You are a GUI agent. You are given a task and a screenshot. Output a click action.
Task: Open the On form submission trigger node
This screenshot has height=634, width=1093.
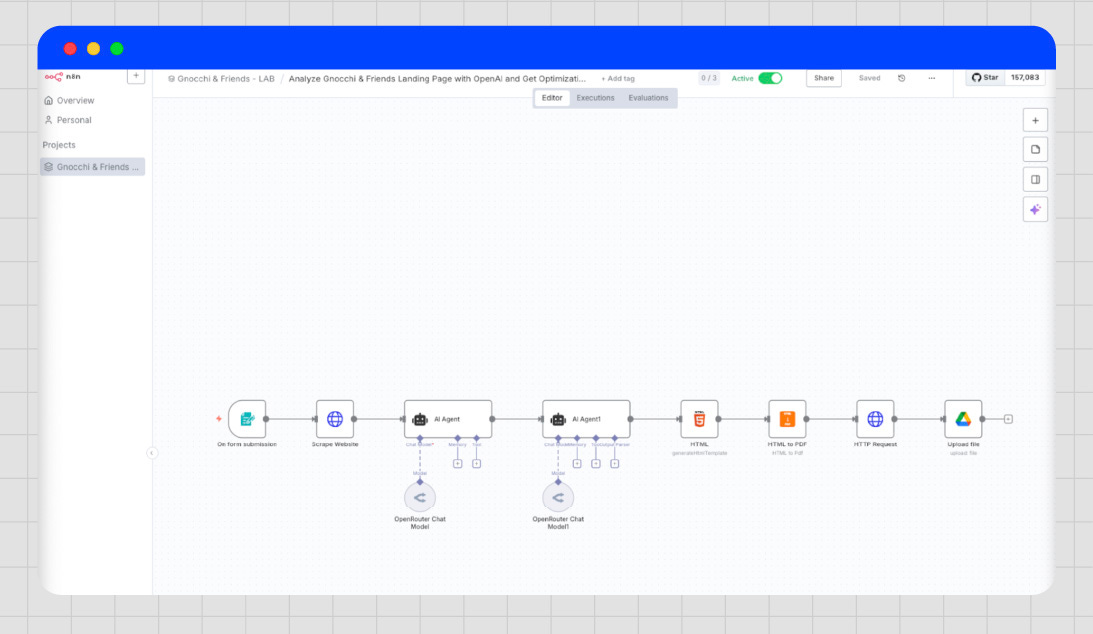[247, 419]
